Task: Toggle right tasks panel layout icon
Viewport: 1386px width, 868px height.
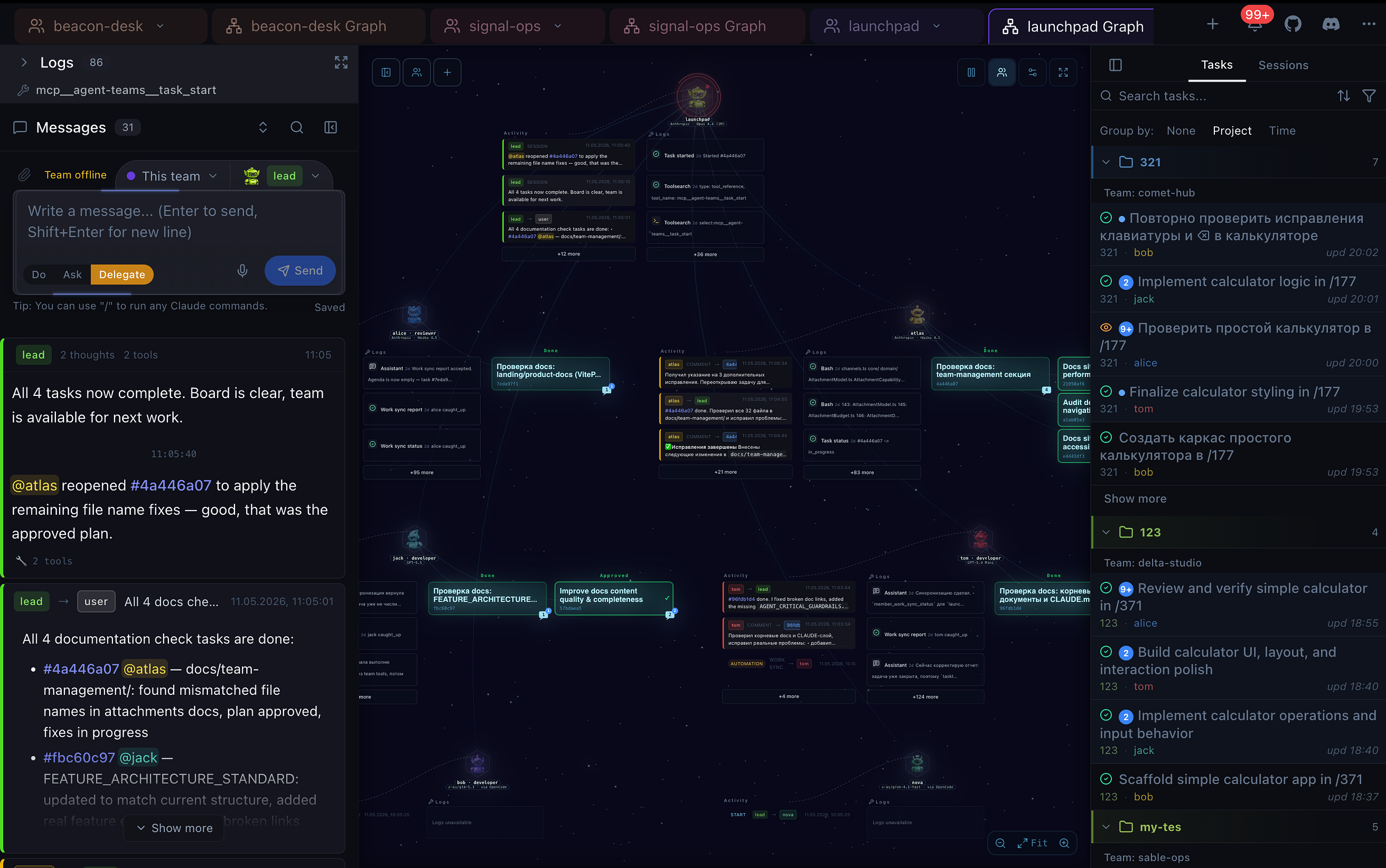Action: click(1116, 65)
